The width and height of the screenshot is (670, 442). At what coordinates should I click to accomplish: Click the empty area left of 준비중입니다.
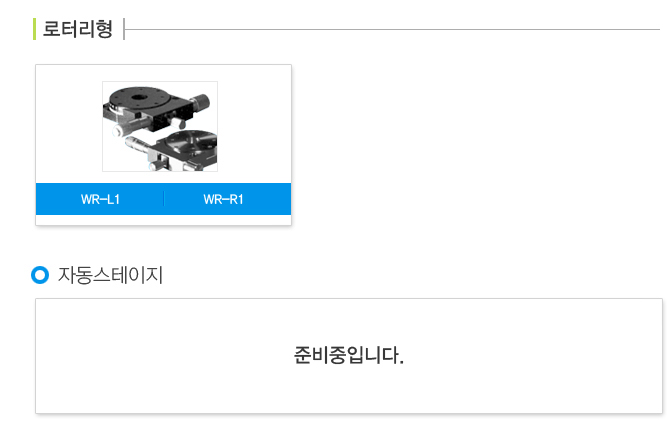[165, 356]
